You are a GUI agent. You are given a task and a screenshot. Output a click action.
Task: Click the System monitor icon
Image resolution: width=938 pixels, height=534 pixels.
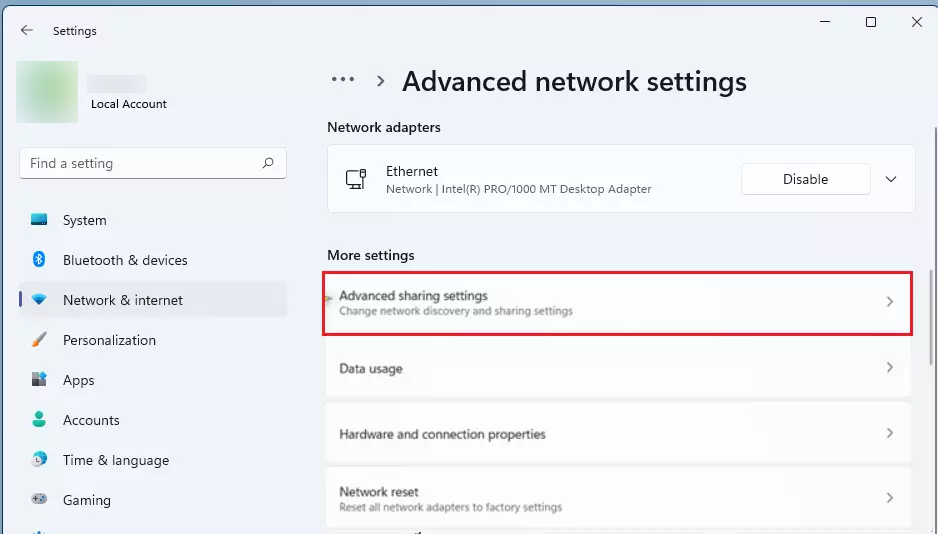point(39,219)
